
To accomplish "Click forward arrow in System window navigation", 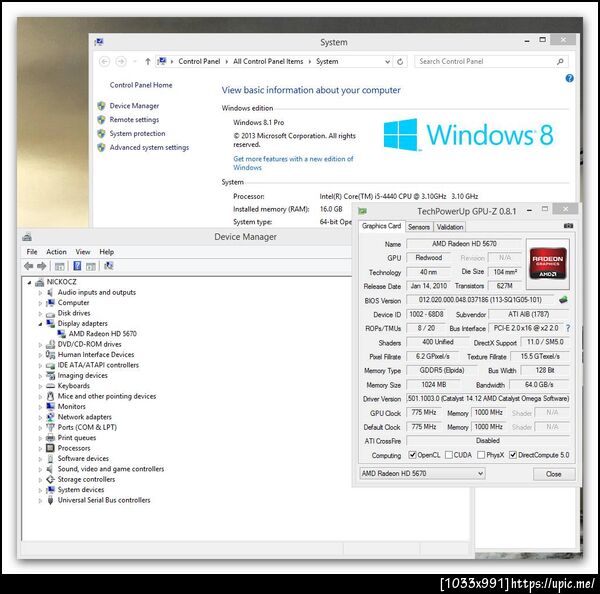I will pos(121,61).
